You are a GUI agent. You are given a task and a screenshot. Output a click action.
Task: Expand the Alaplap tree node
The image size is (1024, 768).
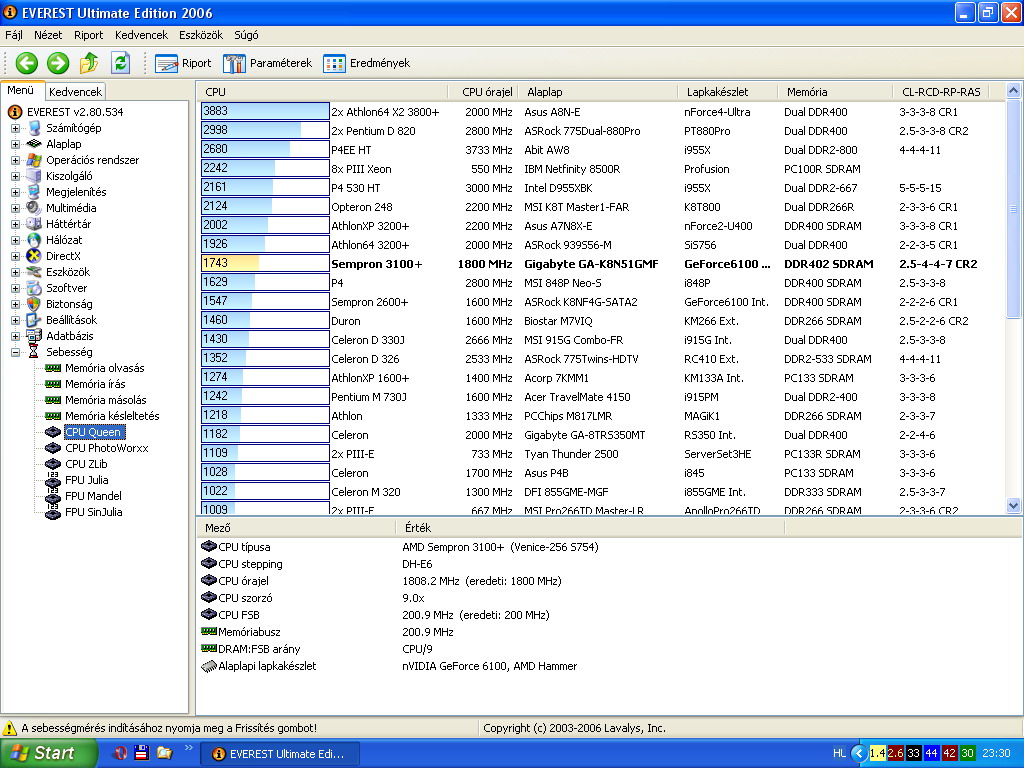[15, 144]
